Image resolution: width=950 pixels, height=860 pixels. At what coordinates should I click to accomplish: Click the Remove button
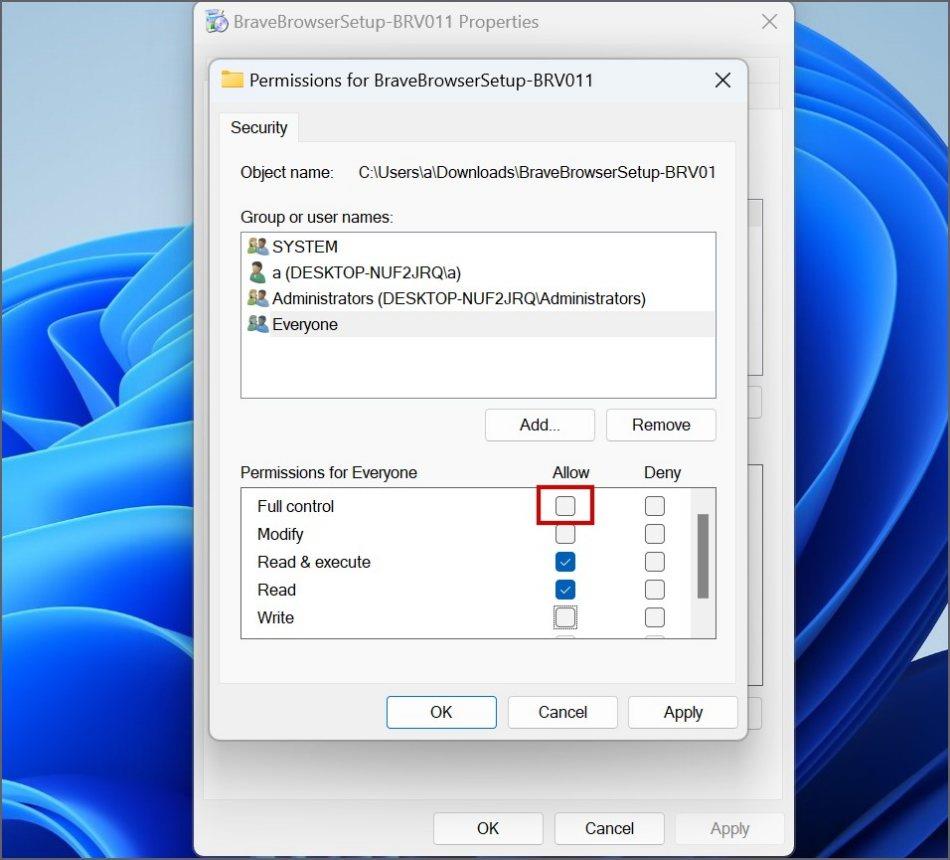pyautogui.click(x=661, y=425)
